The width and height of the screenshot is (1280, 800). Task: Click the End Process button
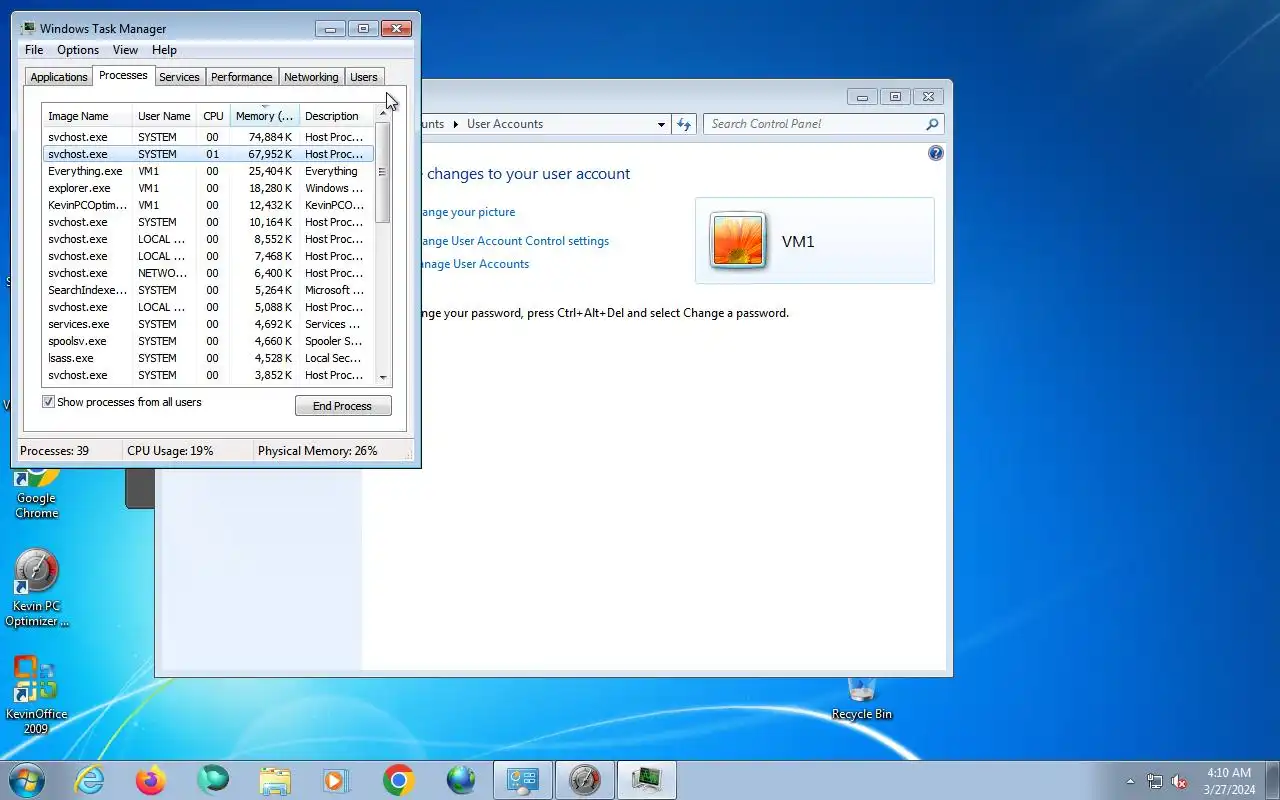click(x=343, y=406)
